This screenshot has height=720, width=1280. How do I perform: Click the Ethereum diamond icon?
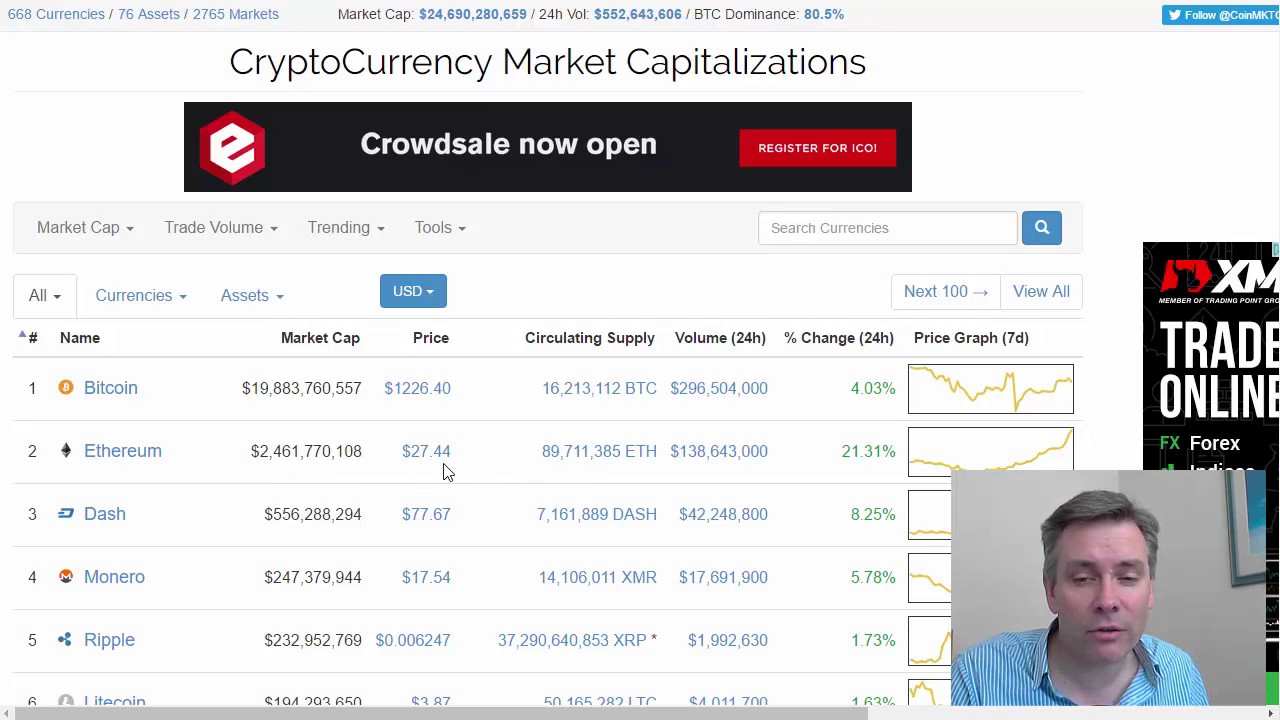click(x=66, y=451)
